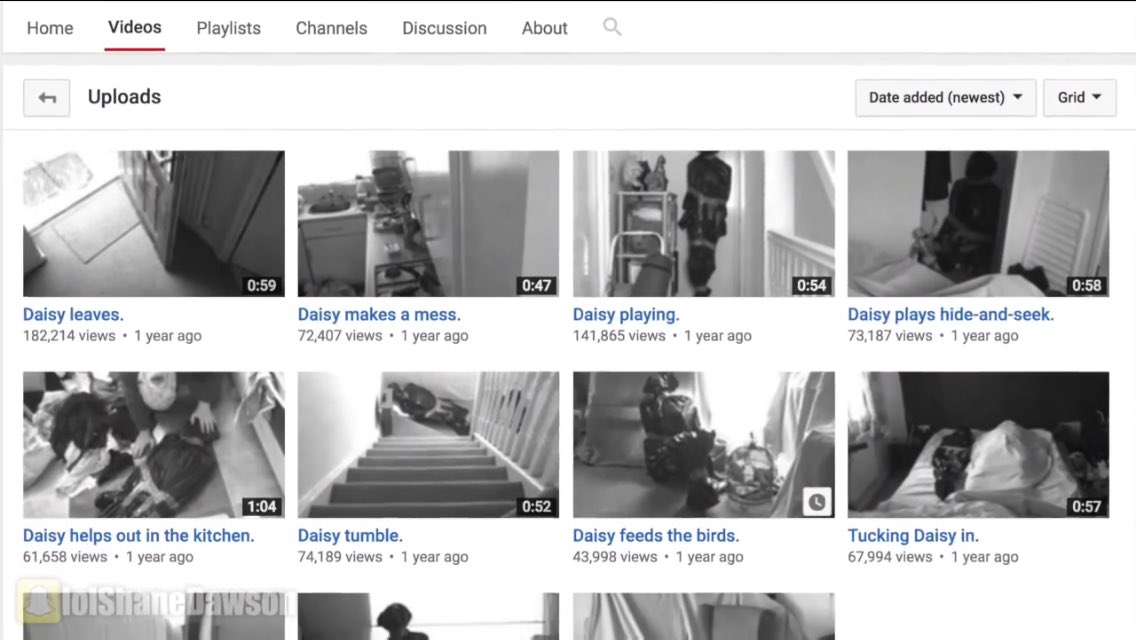This screenshot has height=640, width=1136.
Task: Play the kitchen video thumbnail (1:04)
Action: point(154,444)
